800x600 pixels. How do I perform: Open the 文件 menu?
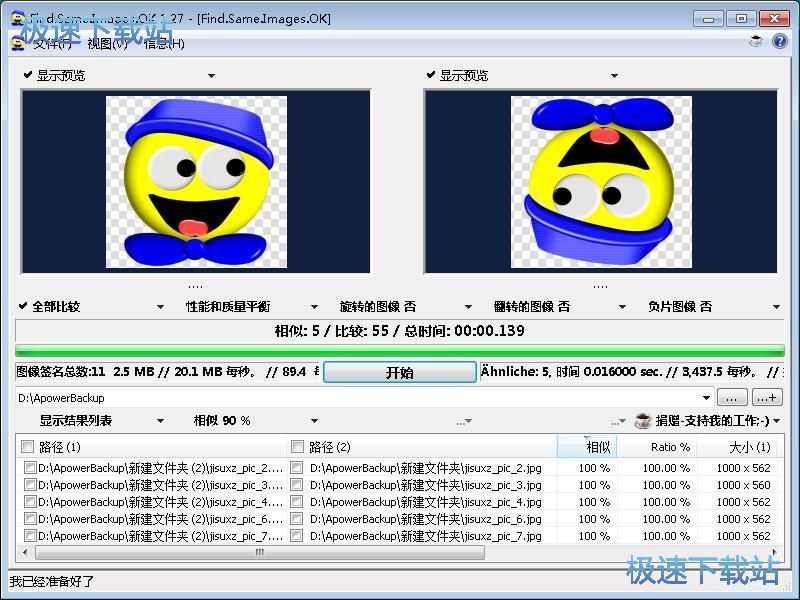pos(50,43)
